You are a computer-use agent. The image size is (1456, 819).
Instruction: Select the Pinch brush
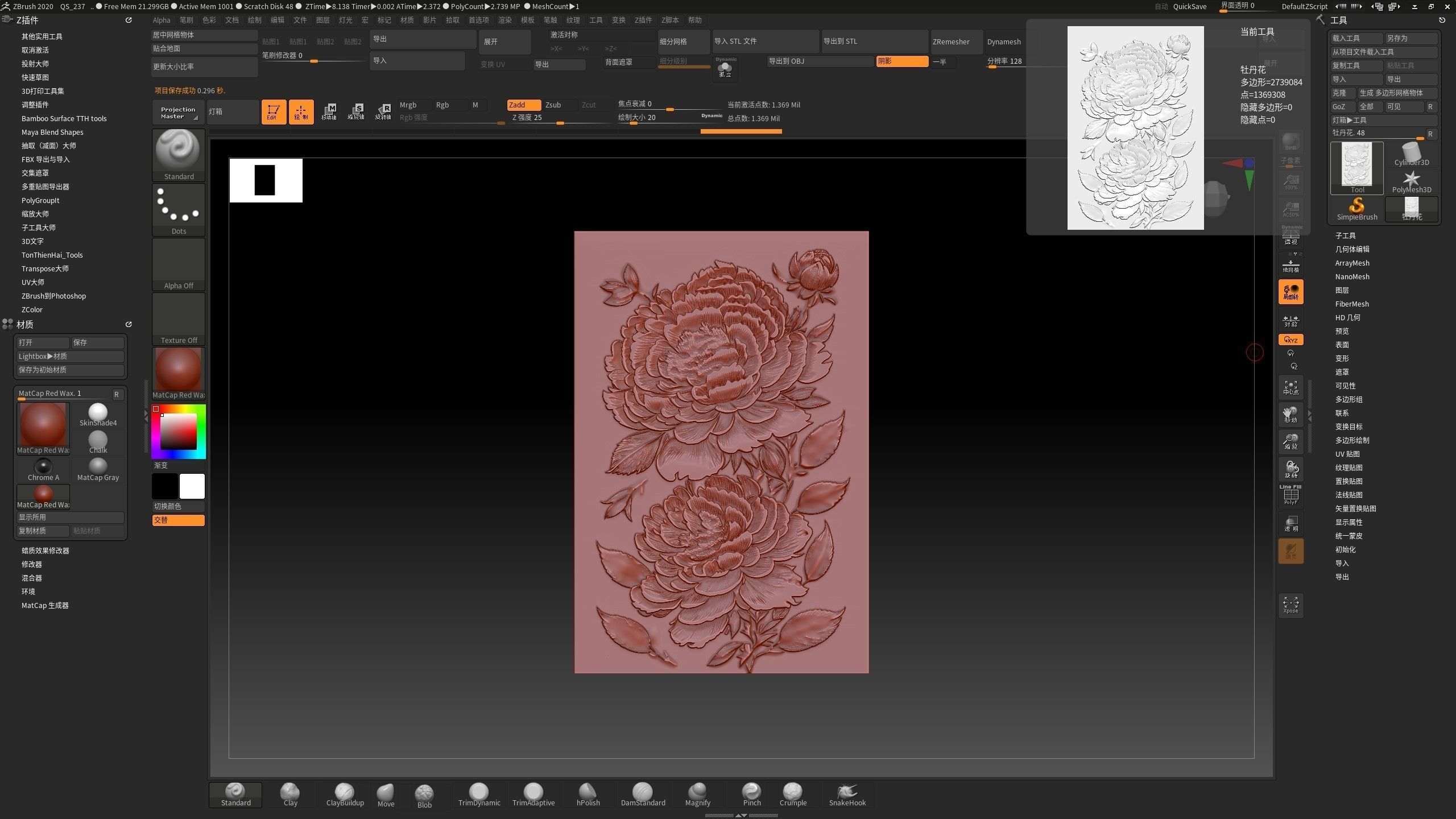point(751,793)
